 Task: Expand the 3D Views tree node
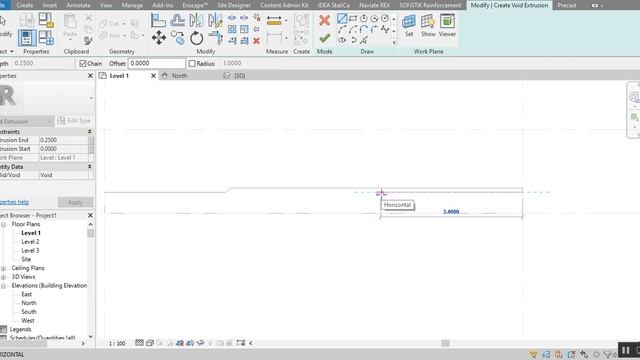click(x=4, y=277)
